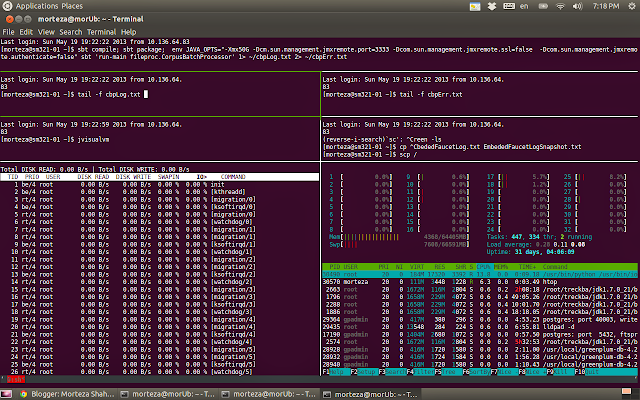
Task: Open the sound volume indicator
Action: [578, 6]
